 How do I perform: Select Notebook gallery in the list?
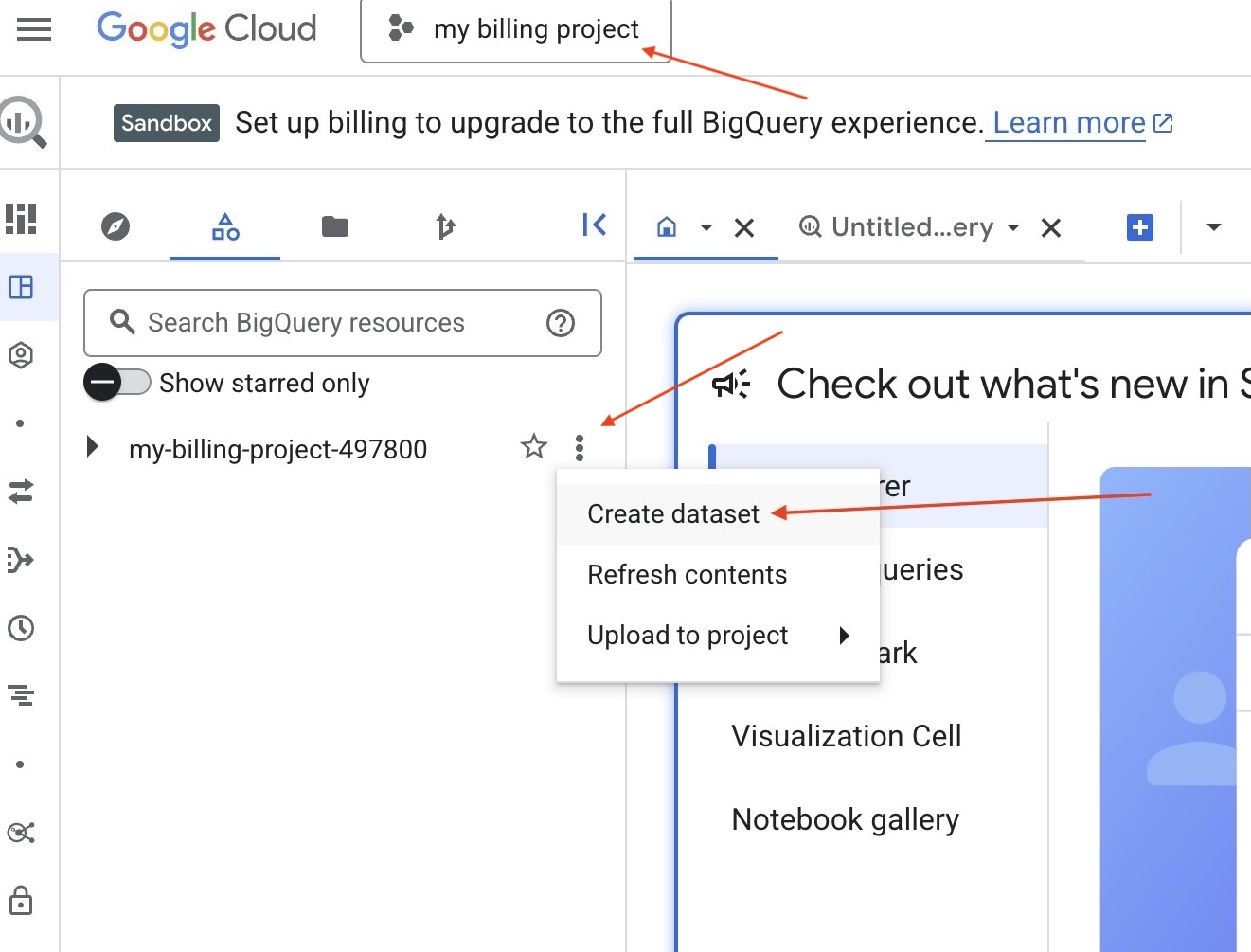pos(846,819)
